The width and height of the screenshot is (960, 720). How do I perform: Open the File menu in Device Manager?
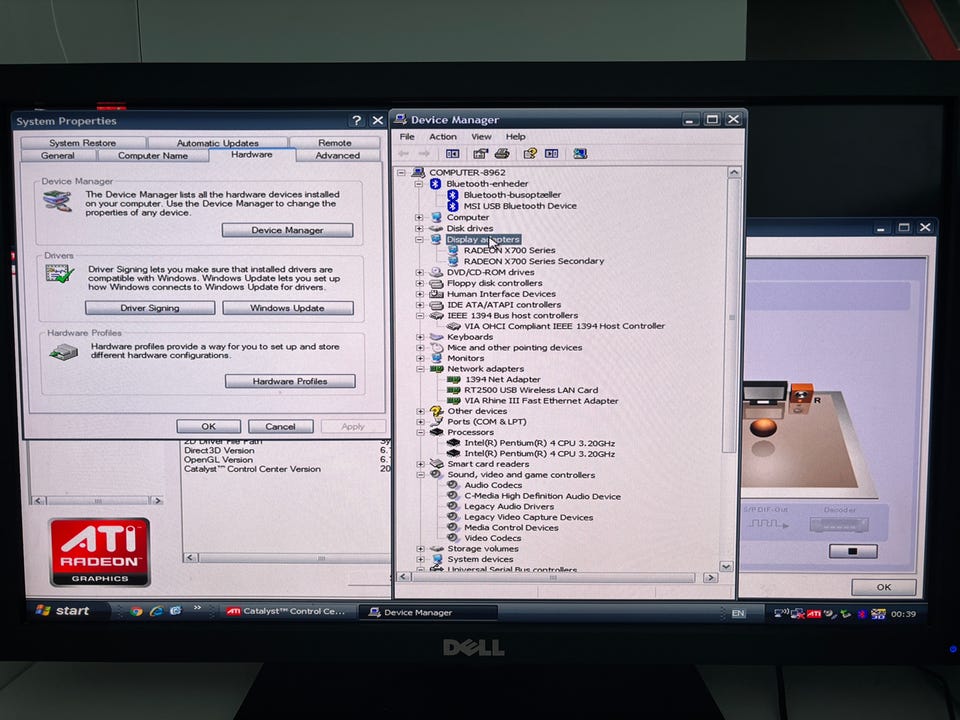pos(407,137)
